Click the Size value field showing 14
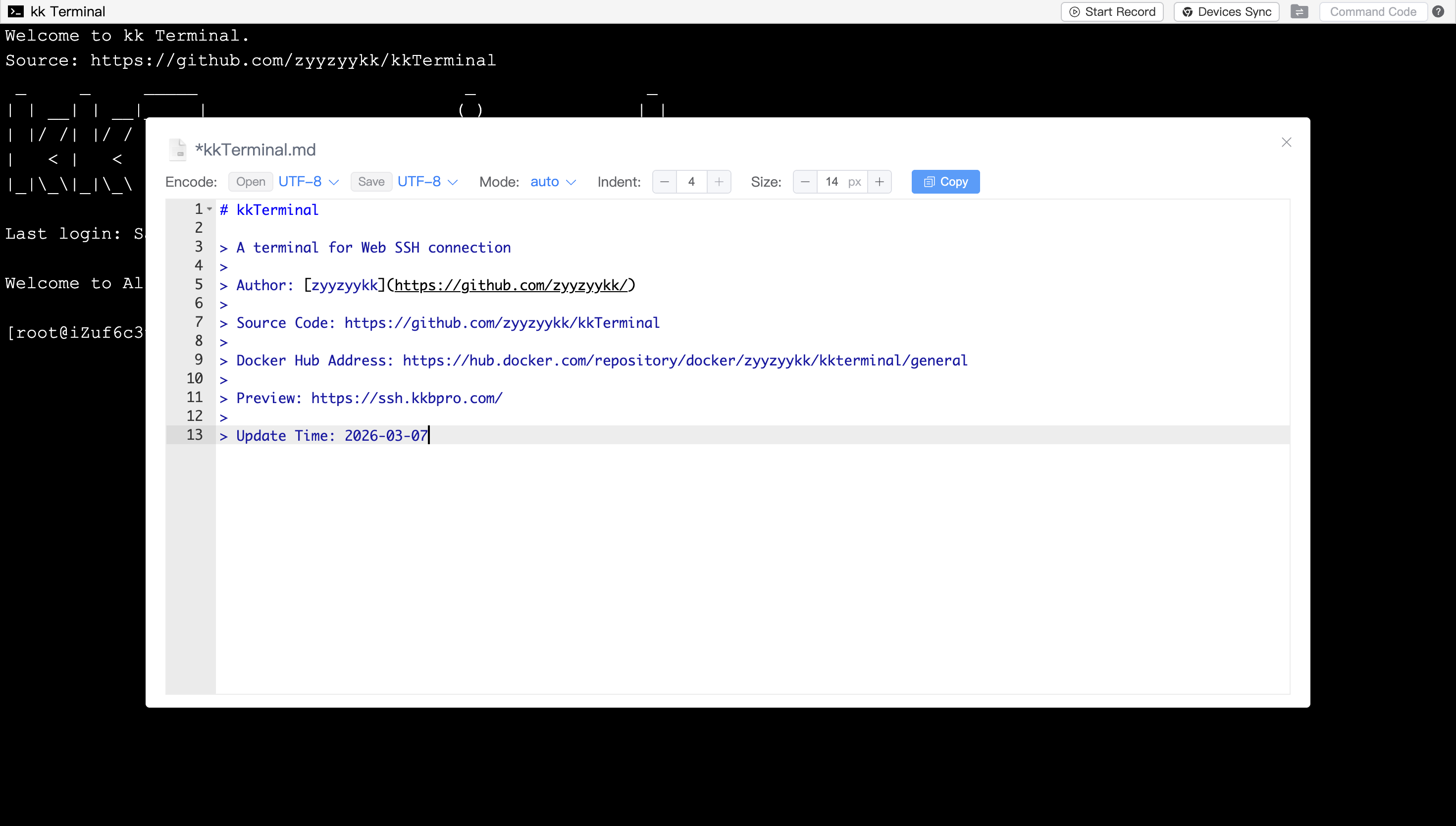 pyautogui.click(x=832, y=182)
